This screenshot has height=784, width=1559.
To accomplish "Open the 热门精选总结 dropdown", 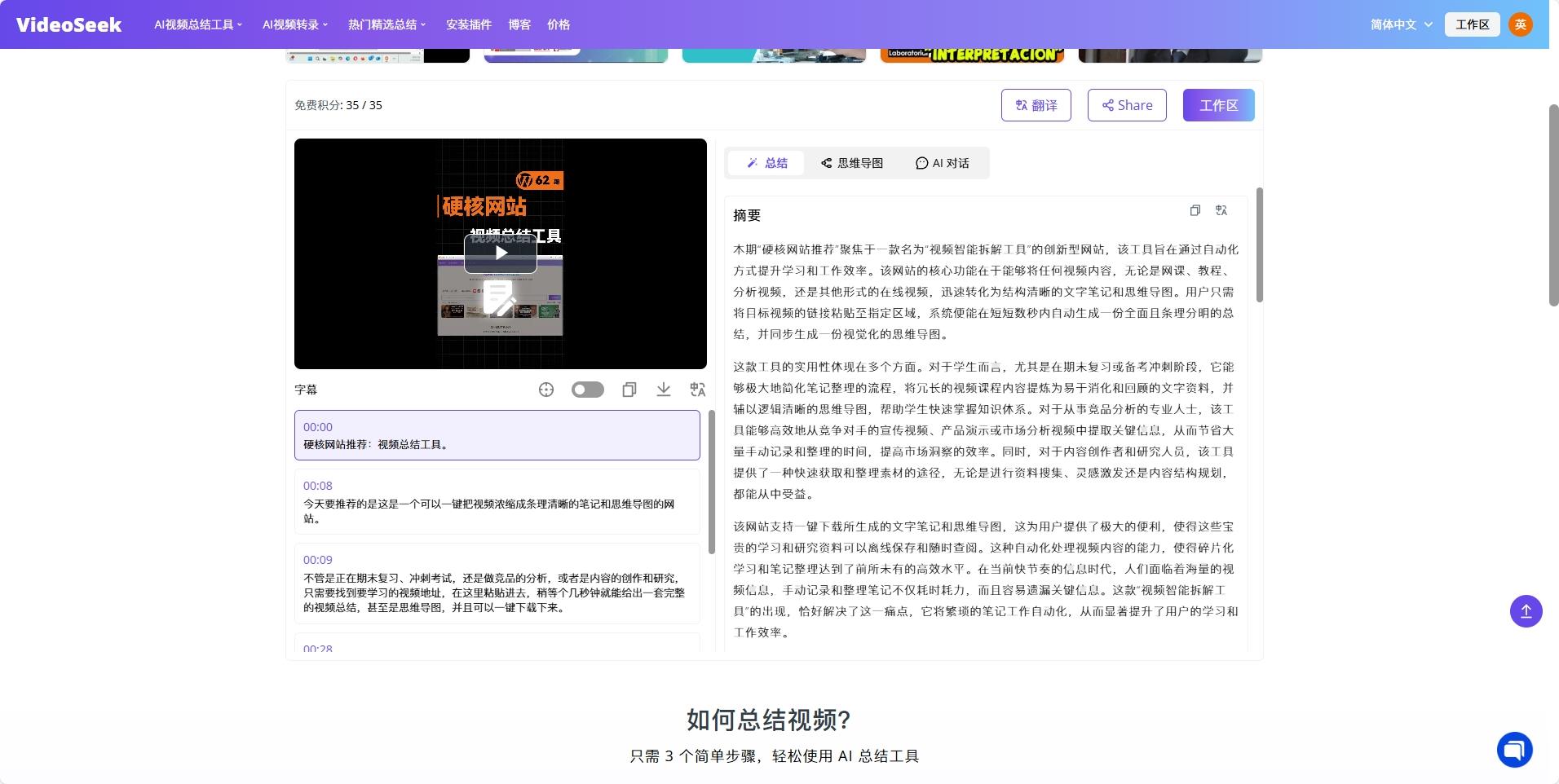I will tap(386, 24).
